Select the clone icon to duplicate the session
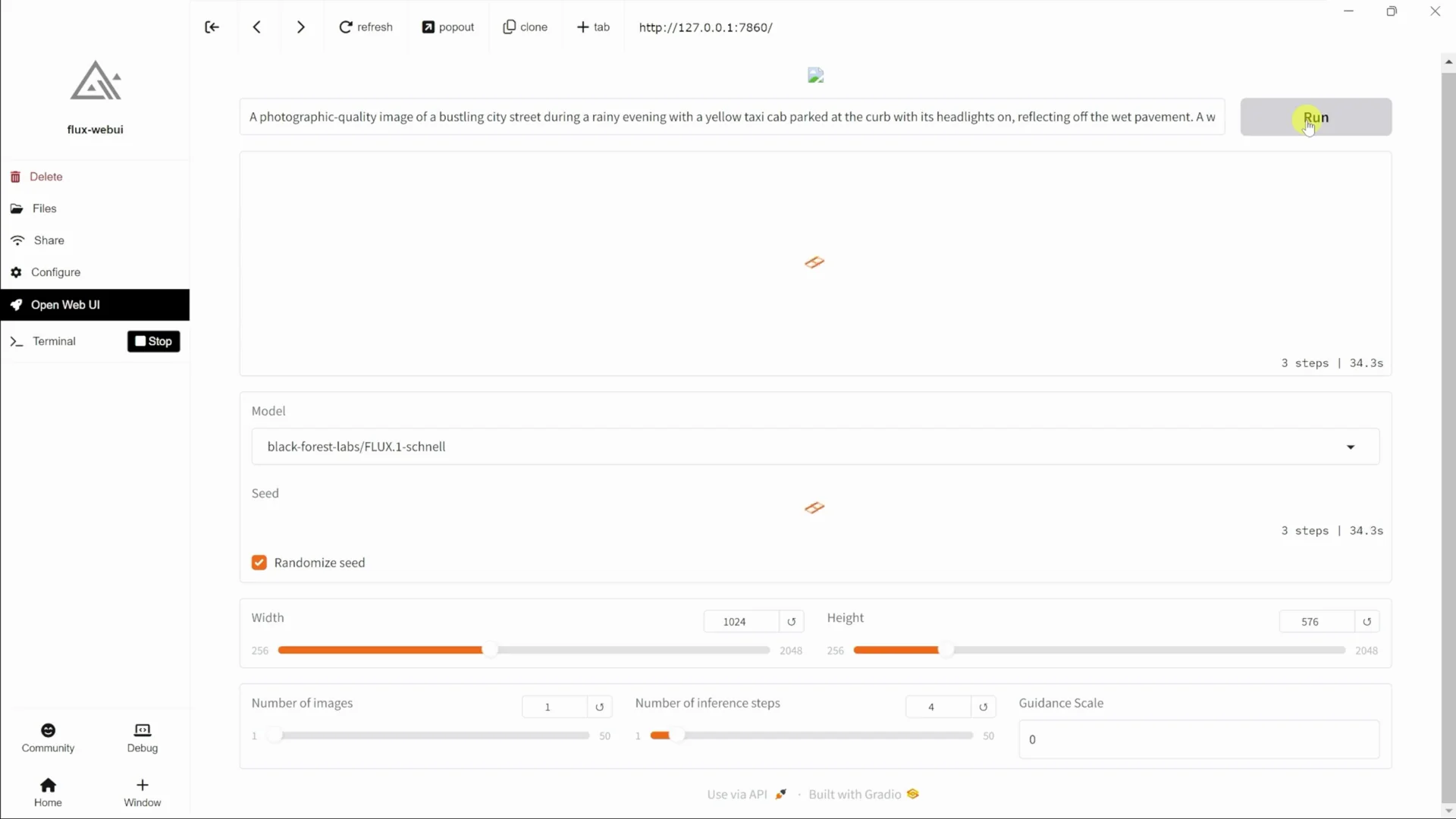 point(510,27)
